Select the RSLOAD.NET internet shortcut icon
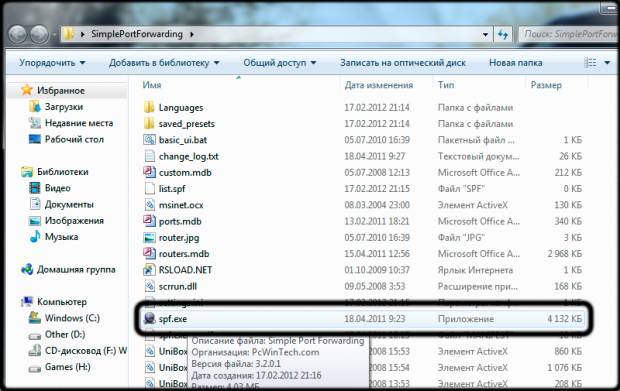 point(149,270)
